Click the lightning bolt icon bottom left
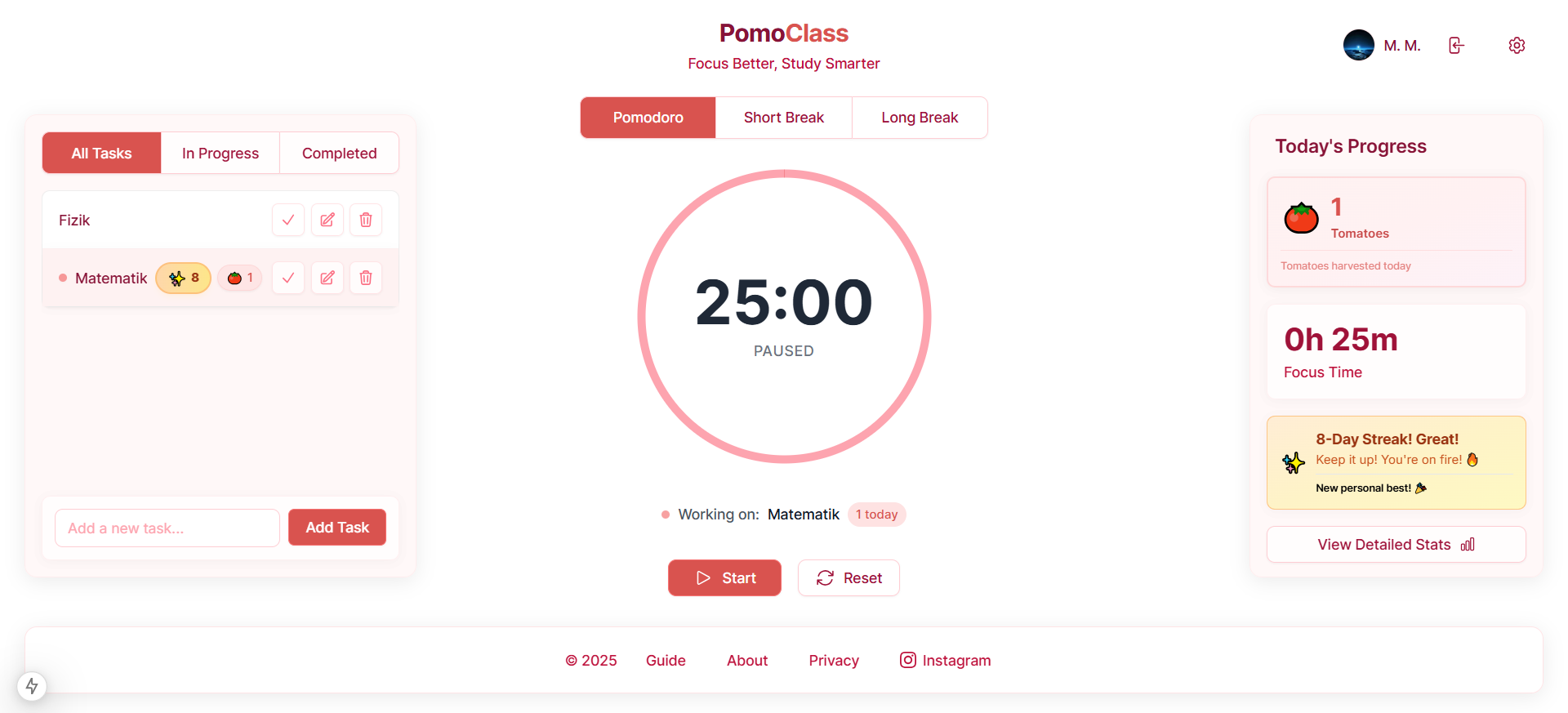The height and width of the screenshot is (713, 1568). click(32, 687)
